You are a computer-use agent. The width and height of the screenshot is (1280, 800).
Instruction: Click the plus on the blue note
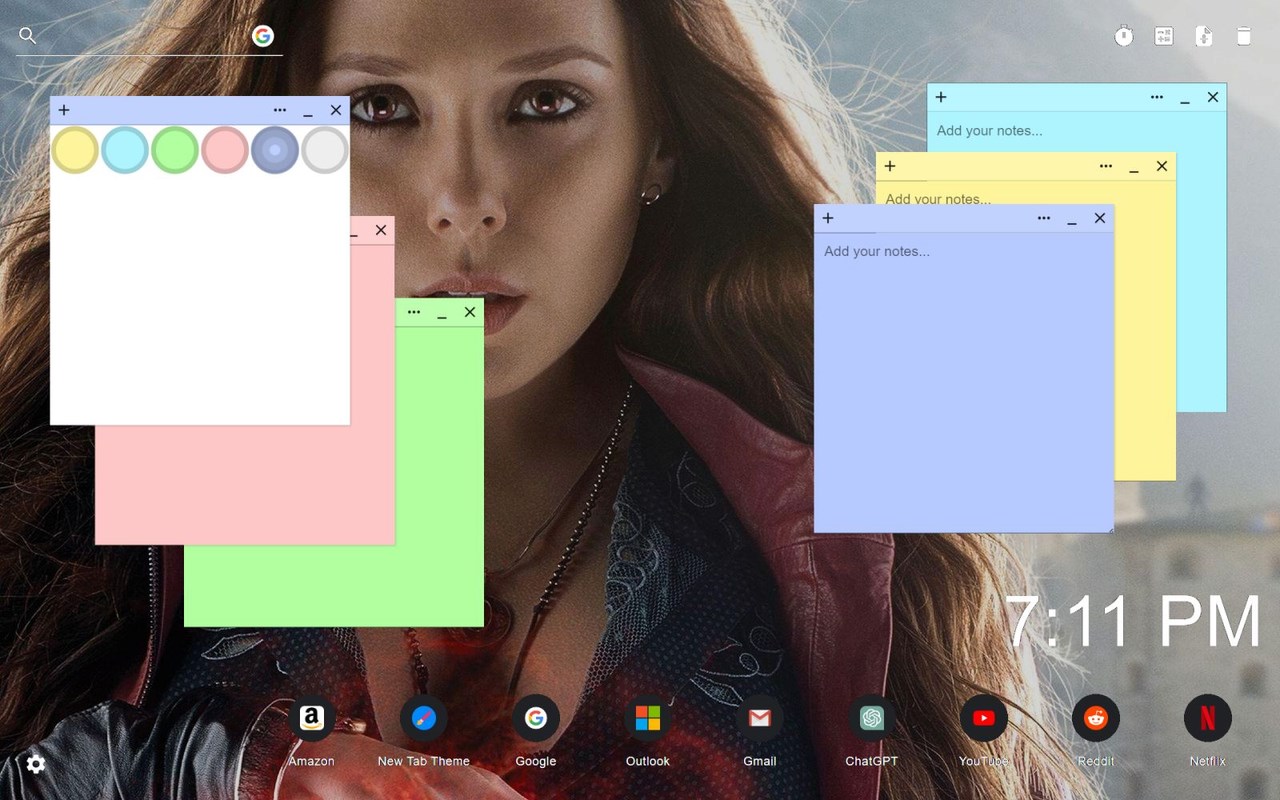point(828,218)
